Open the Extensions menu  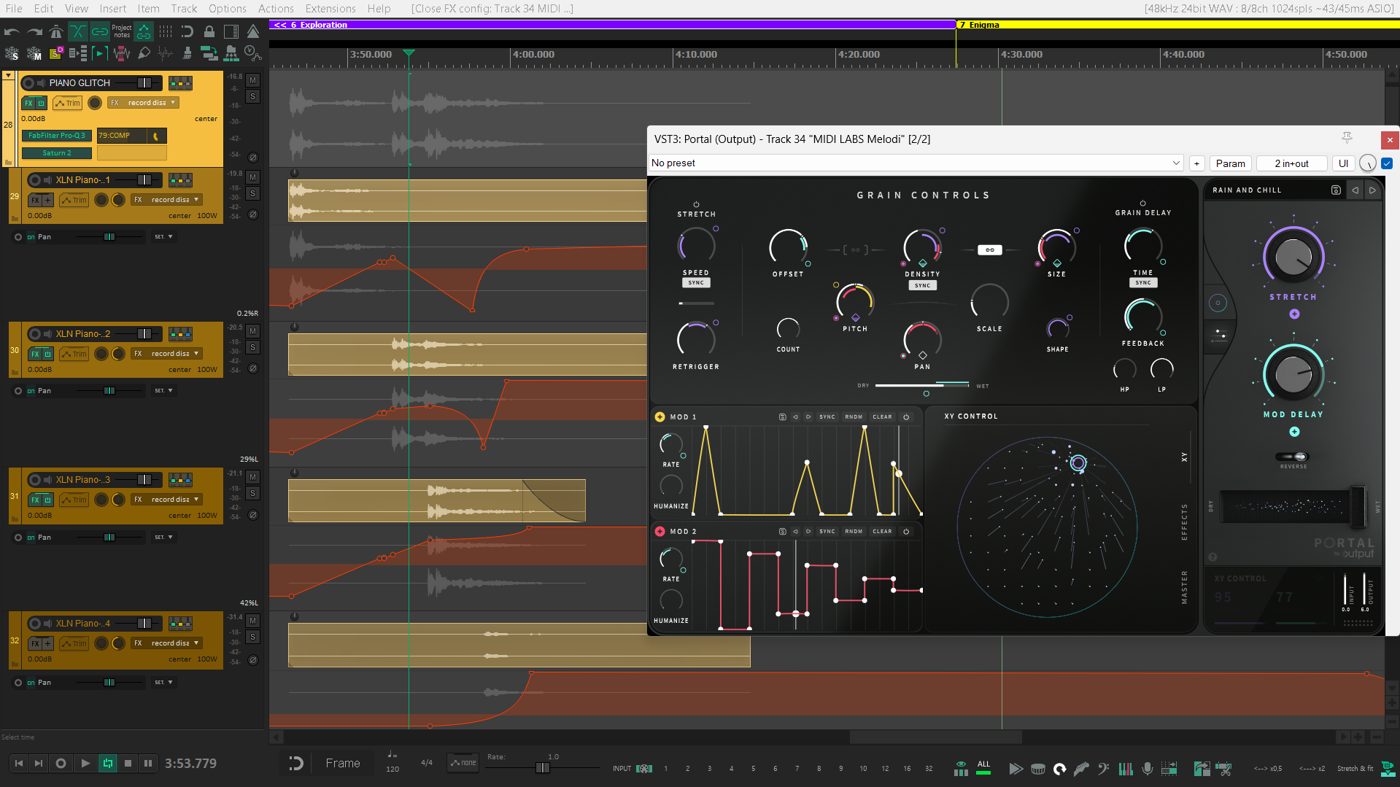point(330,8)
